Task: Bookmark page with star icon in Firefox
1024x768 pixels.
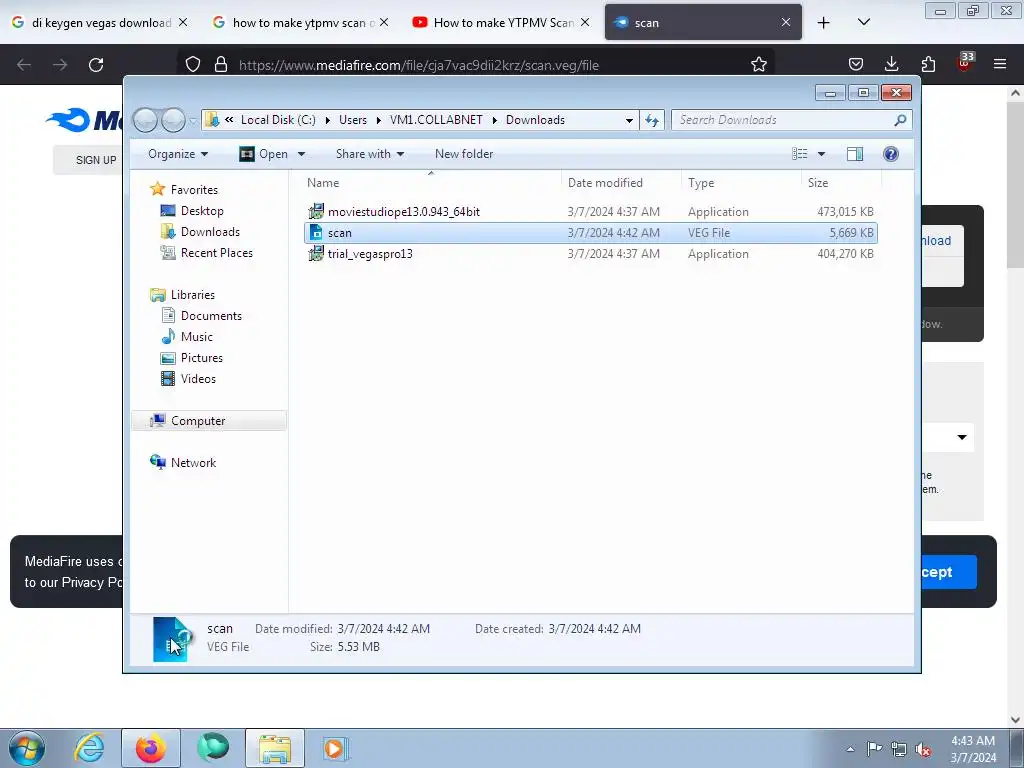Action: [758, 65]
